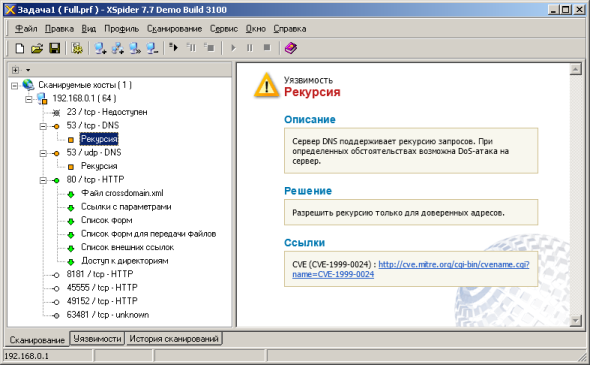Select 8181 / tcp - HTTP port

(100, 274)
